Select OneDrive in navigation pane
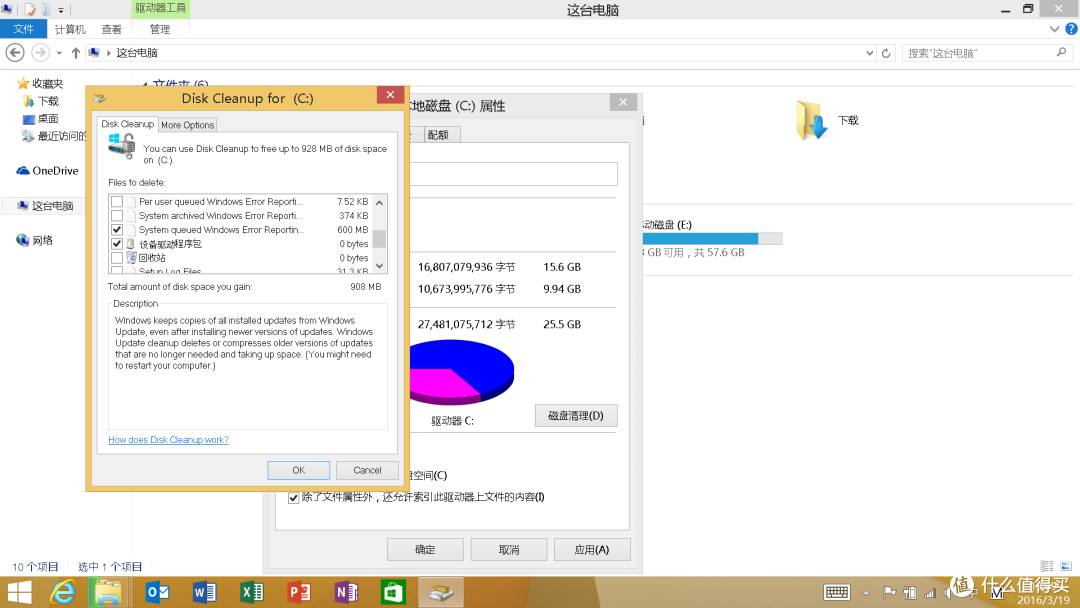This screenshot has width=1080, height=608. coord(48,171)
